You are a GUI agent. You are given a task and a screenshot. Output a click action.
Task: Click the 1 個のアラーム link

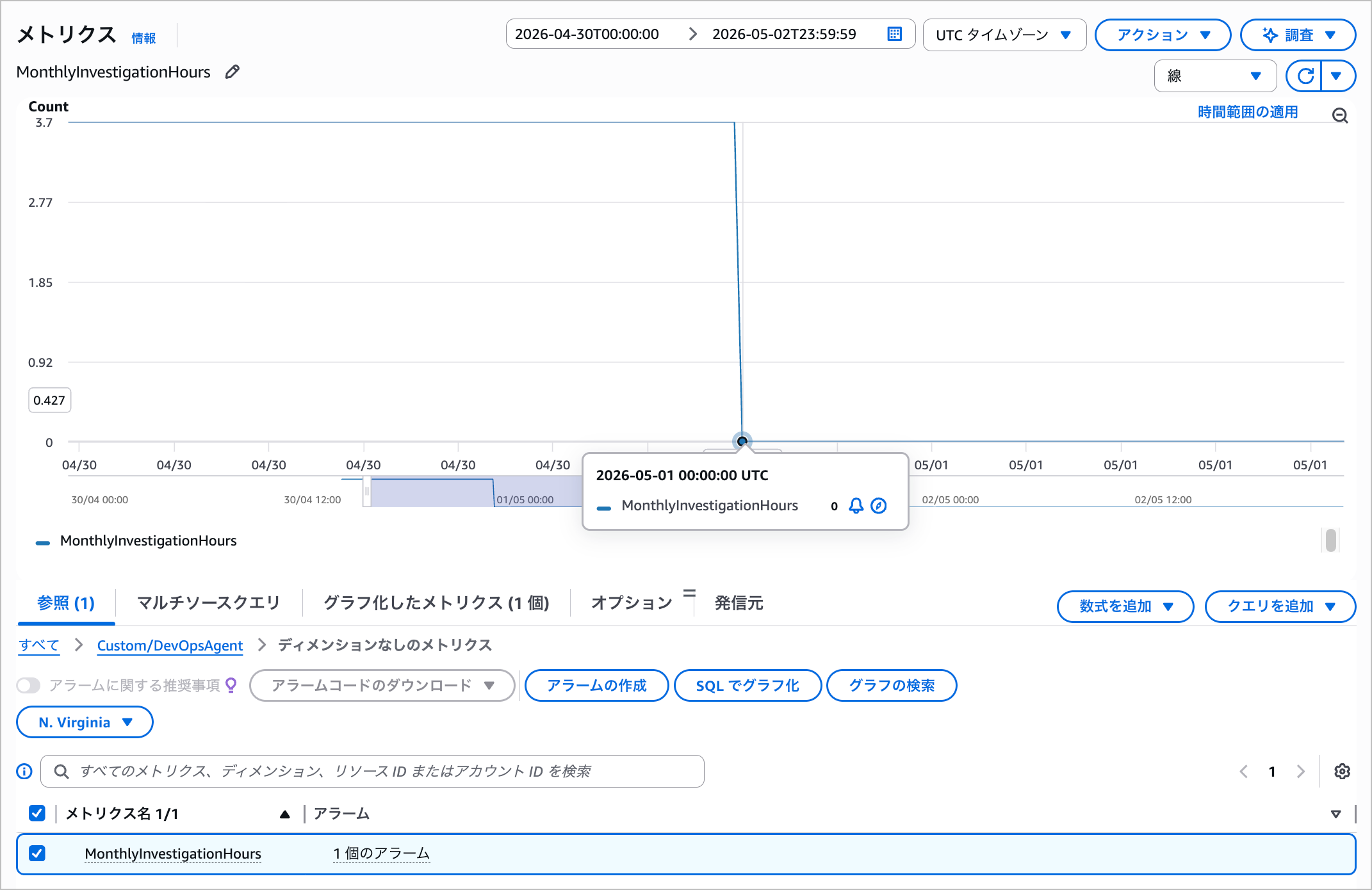pyautogui.click(x=381, y=854)
